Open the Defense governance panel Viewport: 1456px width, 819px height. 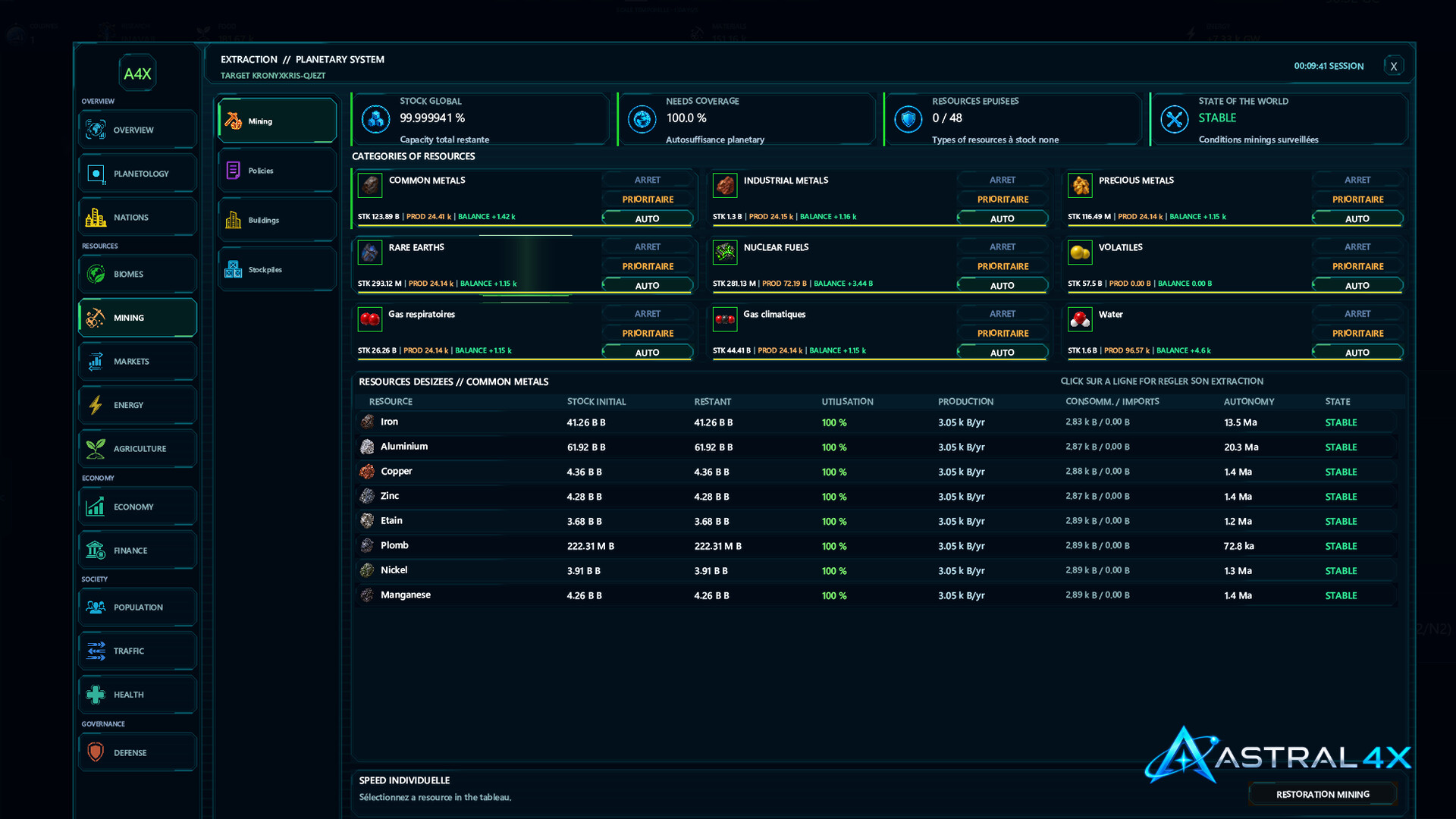click(137, 752)
